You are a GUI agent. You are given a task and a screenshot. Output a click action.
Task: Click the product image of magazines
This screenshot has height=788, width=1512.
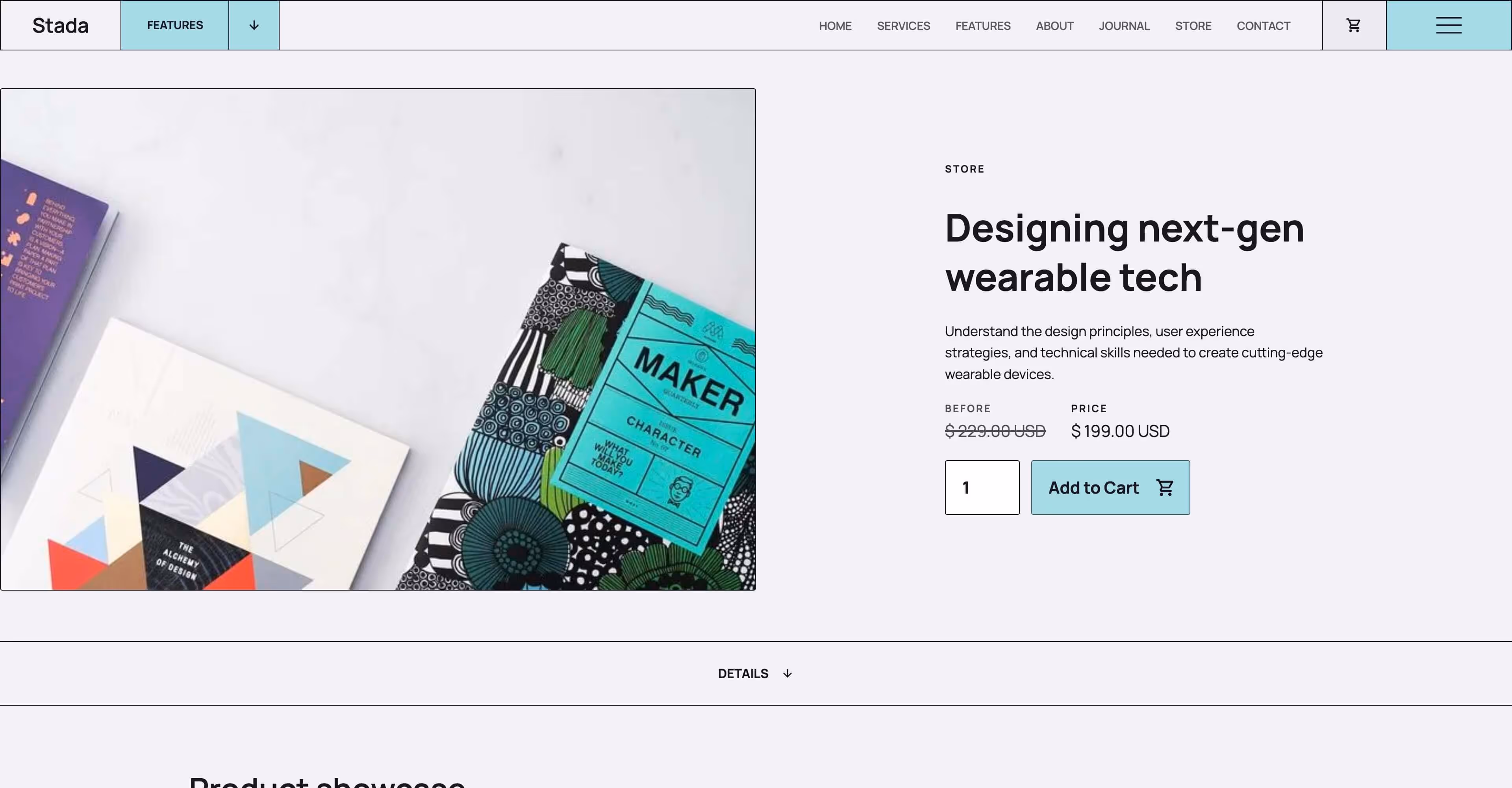378,339
